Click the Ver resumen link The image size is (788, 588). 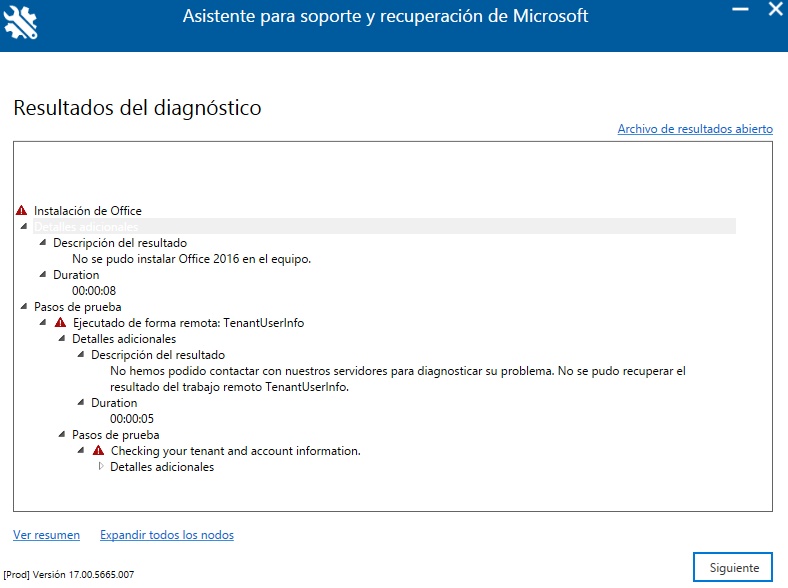point(46,535)
